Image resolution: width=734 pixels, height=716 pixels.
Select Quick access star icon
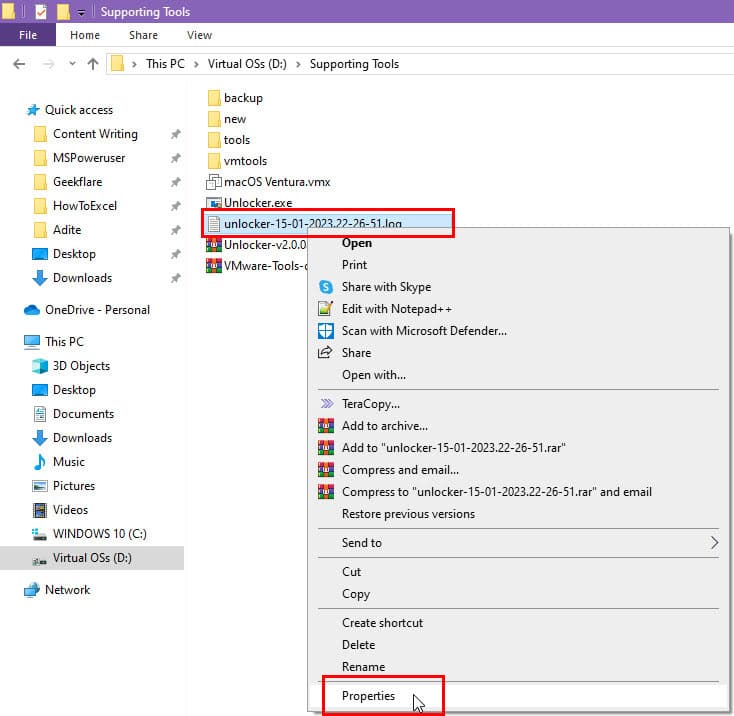coord(33,110)
